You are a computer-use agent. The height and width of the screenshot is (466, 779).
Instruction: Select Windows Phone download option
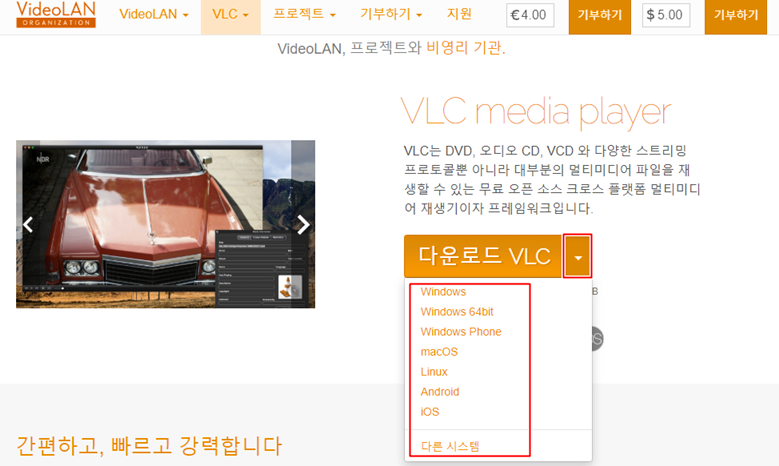(461, 332)
